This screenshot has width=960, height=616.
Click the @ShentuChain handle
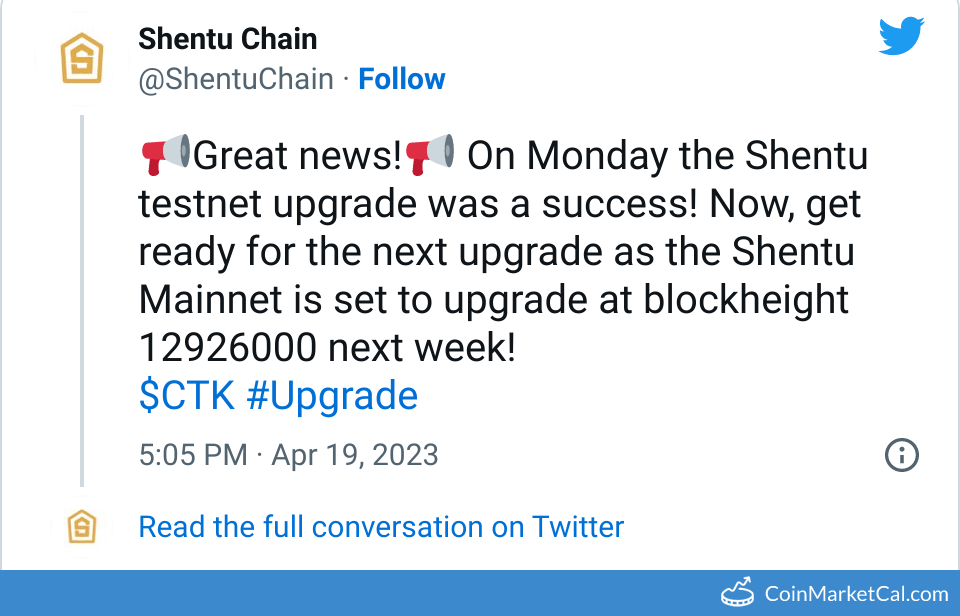tap(236, 79)
